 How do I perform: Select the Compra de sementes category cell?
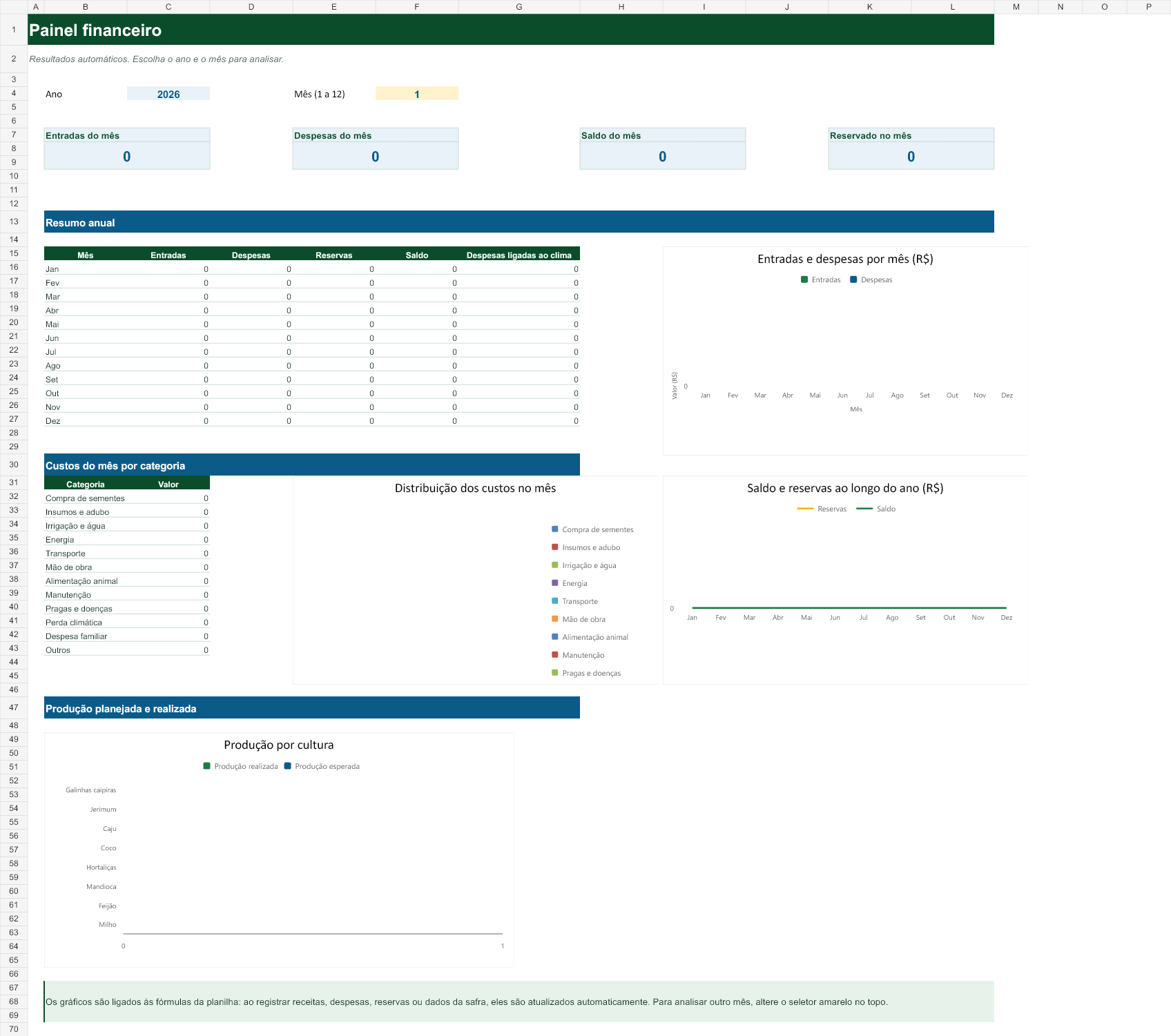[x=86, y=498]
